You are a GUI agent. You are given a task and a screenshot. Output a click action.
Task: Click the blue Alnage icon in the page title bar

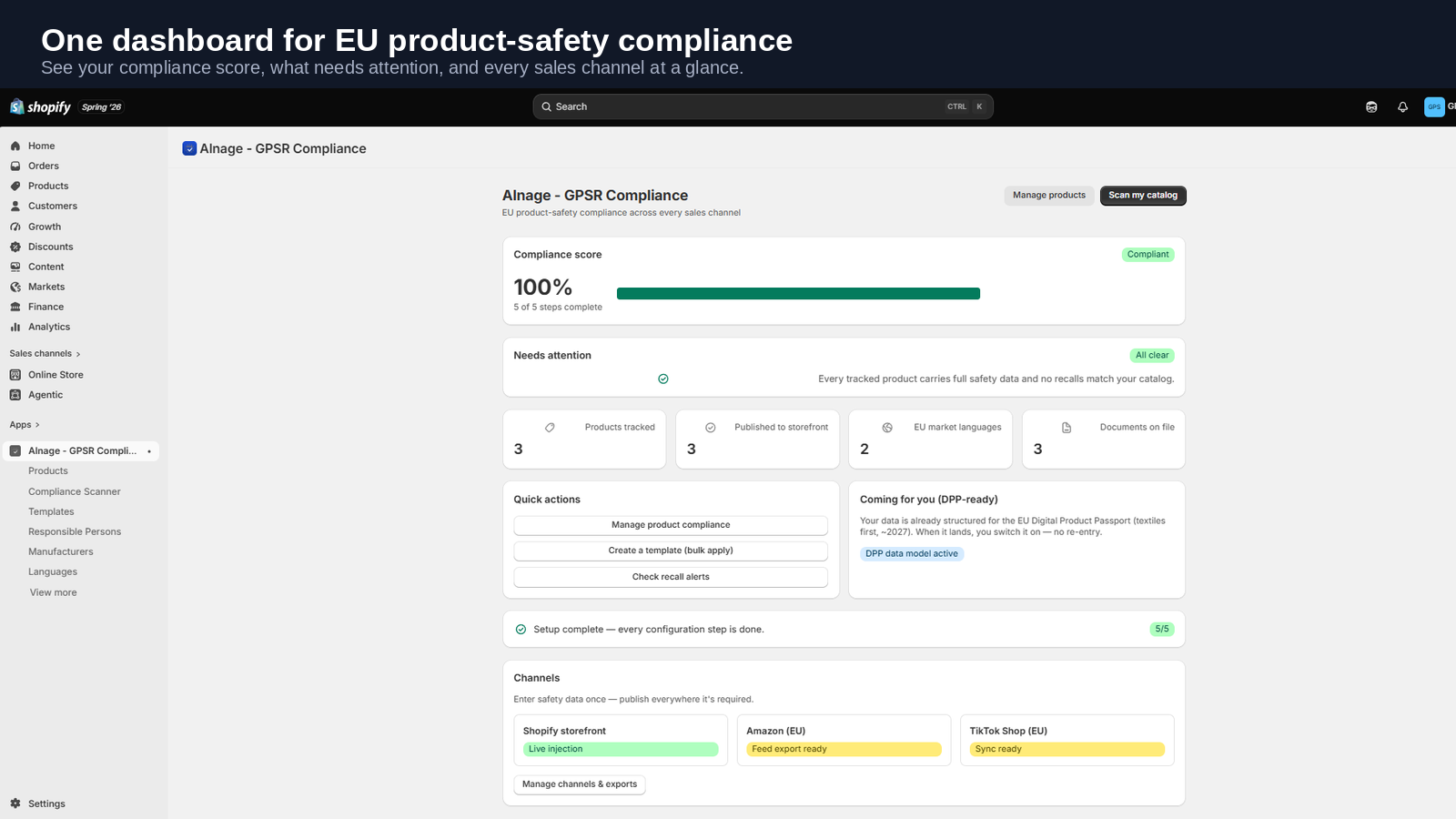tap(189, 148)
